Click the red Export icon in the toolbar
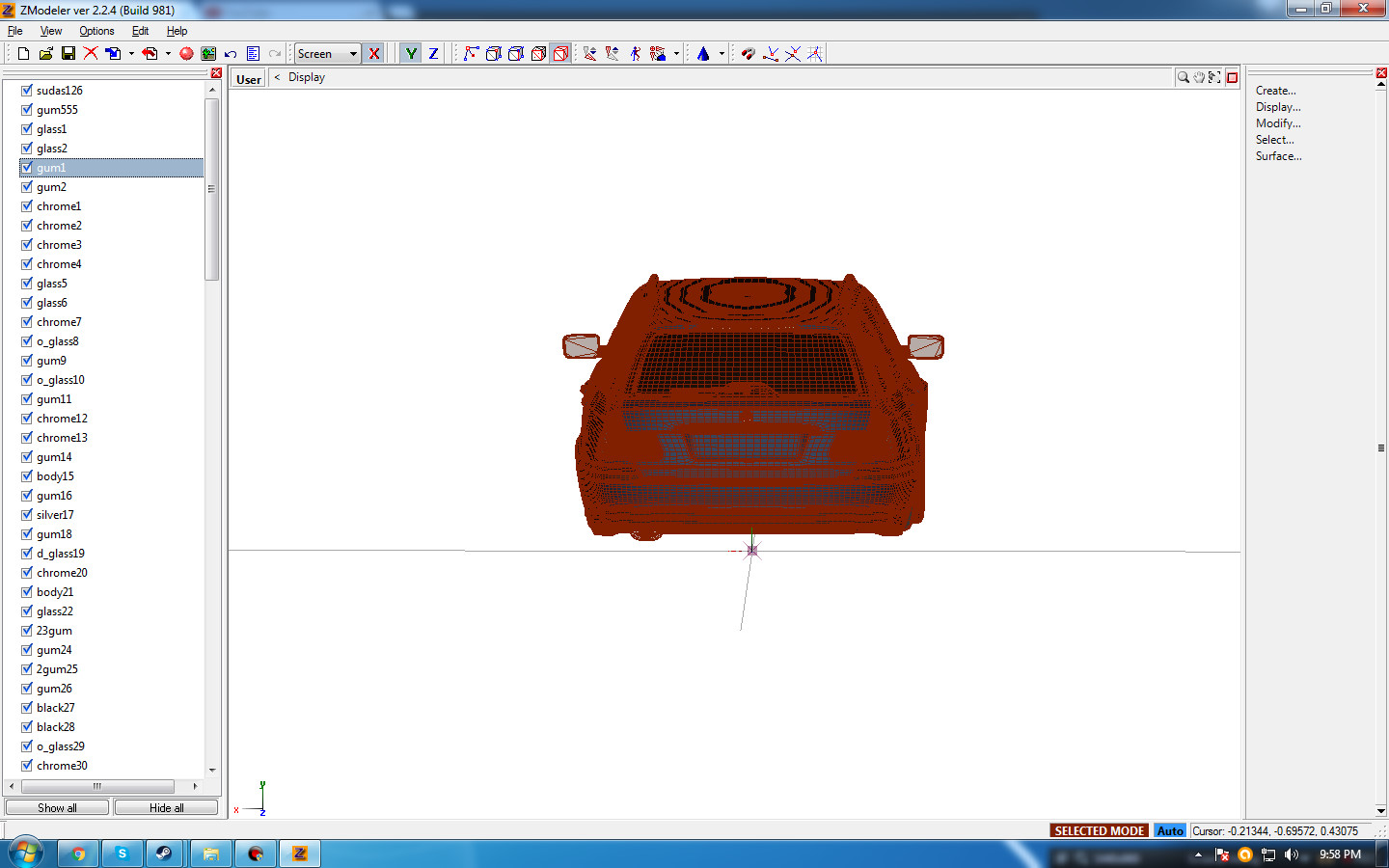Screen dimensions: 1389x868 [x=150, y=54]
